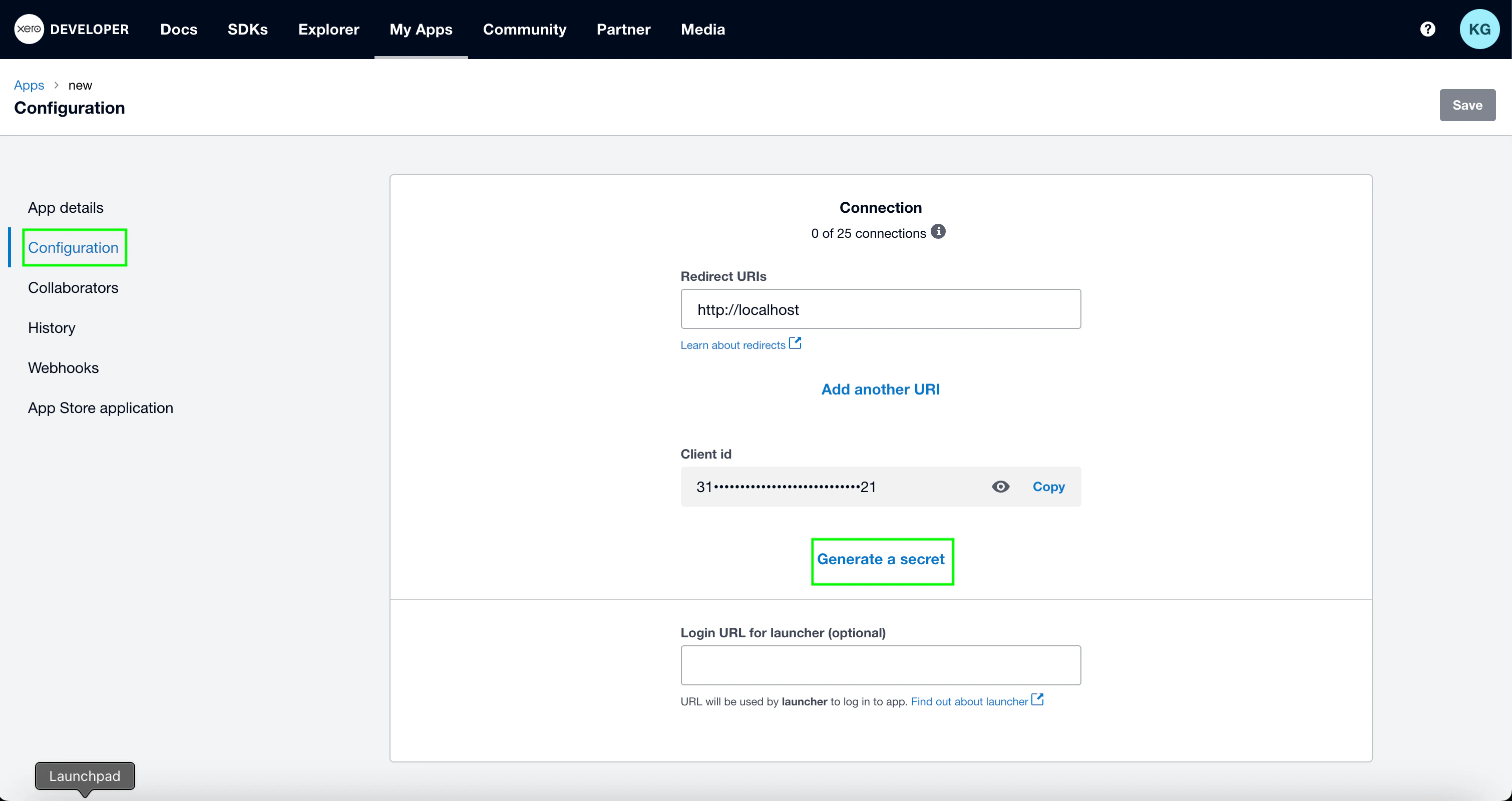Focus the Login URL for launcher field
Viewport: 1512px width, 801px height.
pyautogui.click(x=880, y=665)
